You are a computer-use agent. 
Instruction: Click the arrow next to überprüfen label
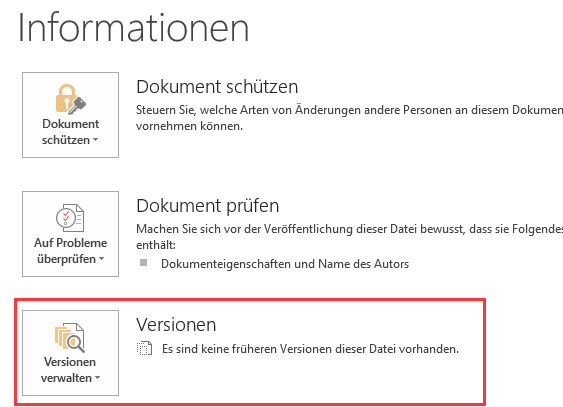point(102,259)
